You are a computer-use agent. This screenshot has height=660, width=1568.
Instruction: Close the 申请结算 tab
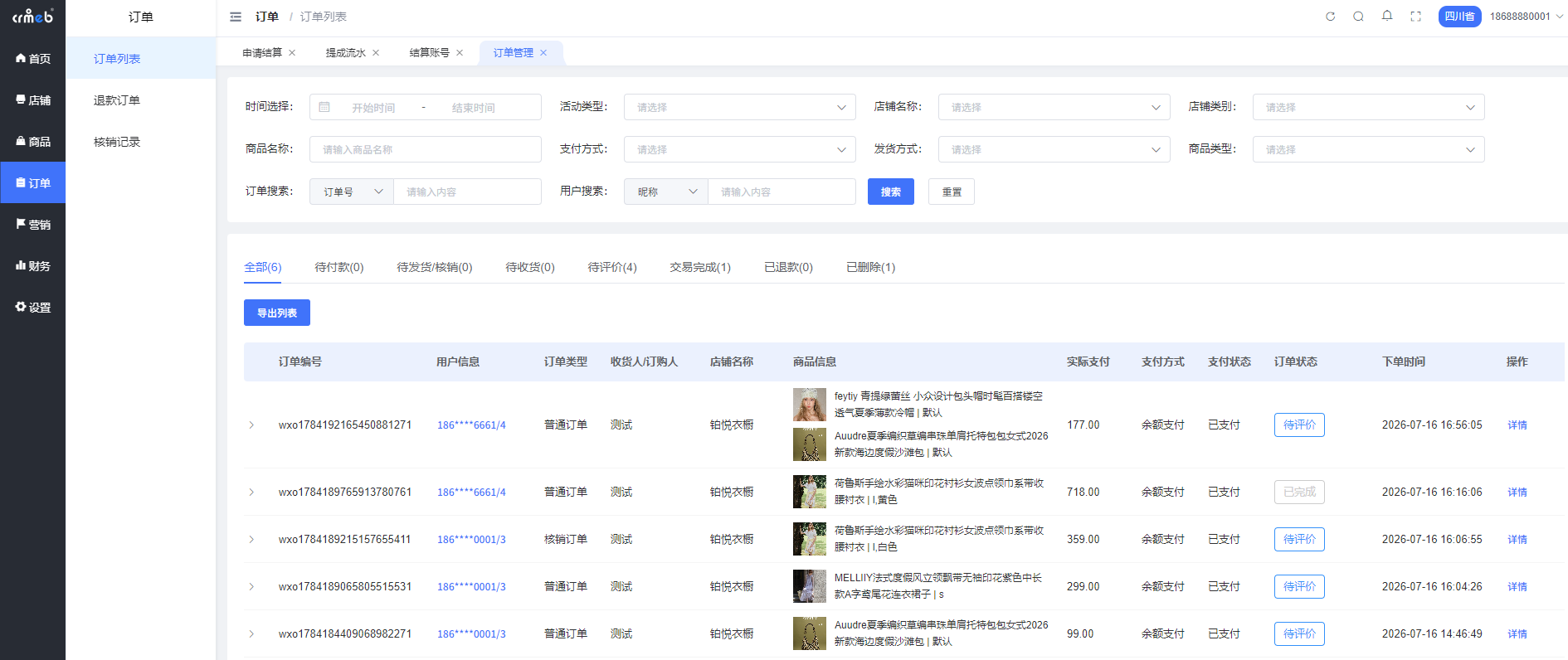pos(292,53)
